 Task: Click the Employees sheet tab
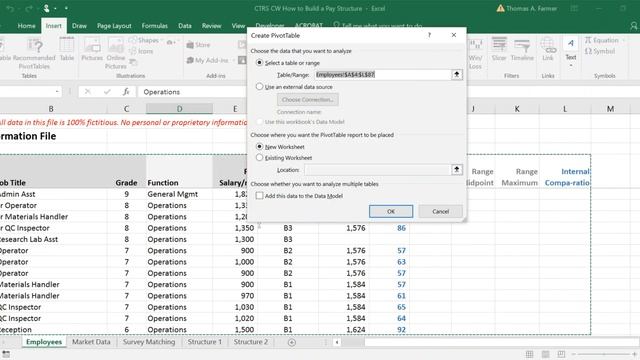44,342
